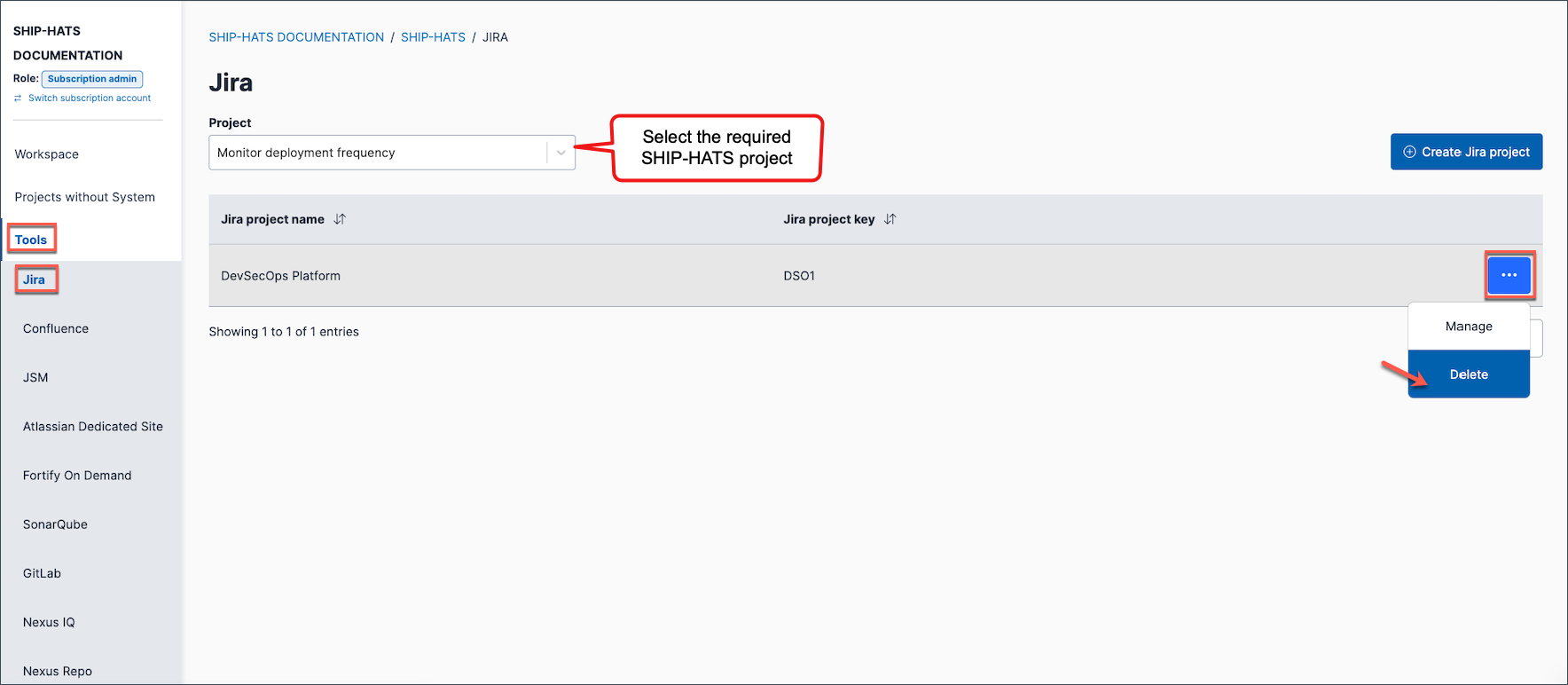Click the DevSecOps Platform project name
Viewport: 1568px width, 685px height.
280,276
